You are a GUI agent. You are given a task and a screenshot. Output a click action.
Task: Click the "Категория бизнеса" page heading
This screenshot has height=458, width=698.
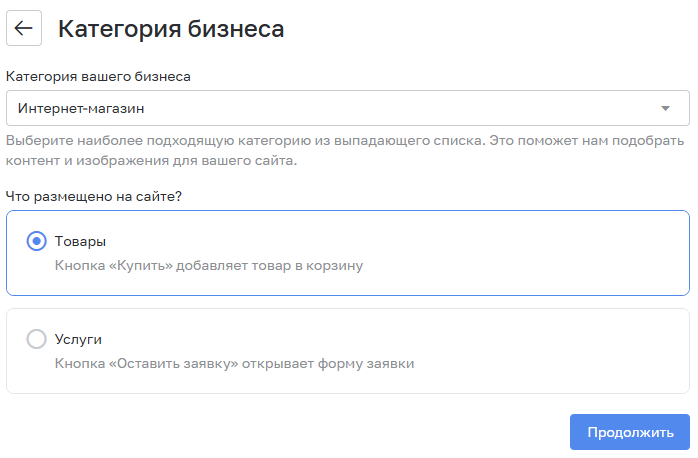coord(171,29)
